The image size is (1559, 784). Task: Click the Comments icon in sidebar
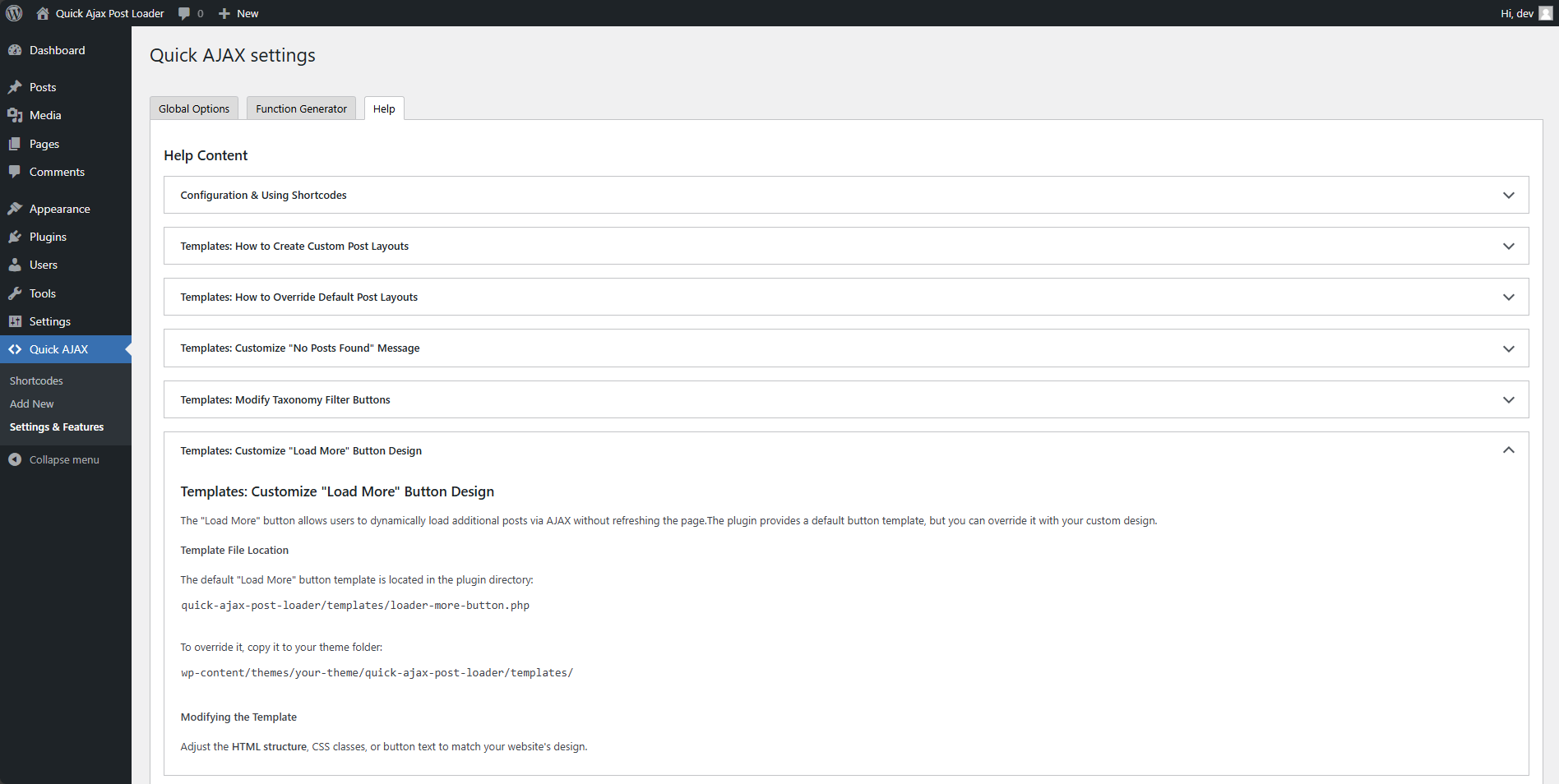(x=15, y=172)
